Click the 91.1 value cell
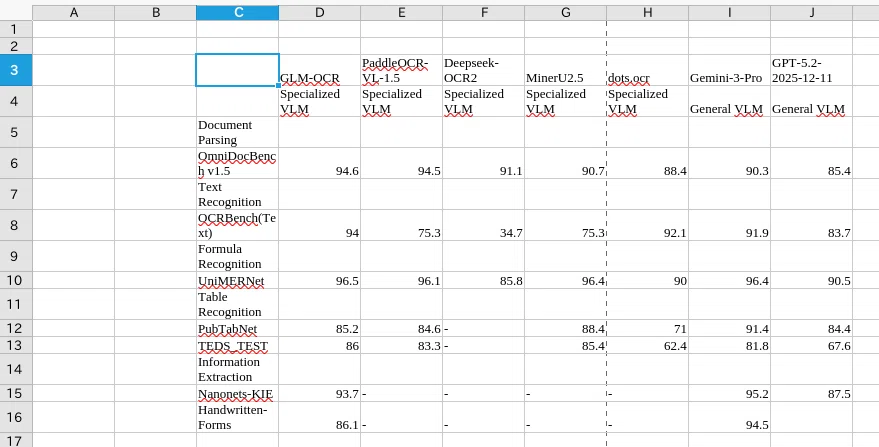Image resolution: width=879 pixels, height=447 pixels. [484, 163]
